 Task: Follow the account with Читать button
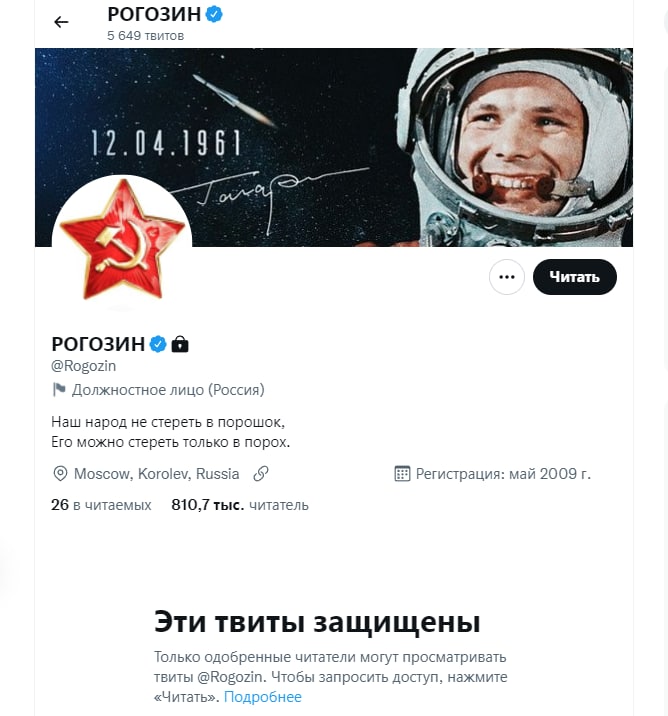[x=574, y=277]
